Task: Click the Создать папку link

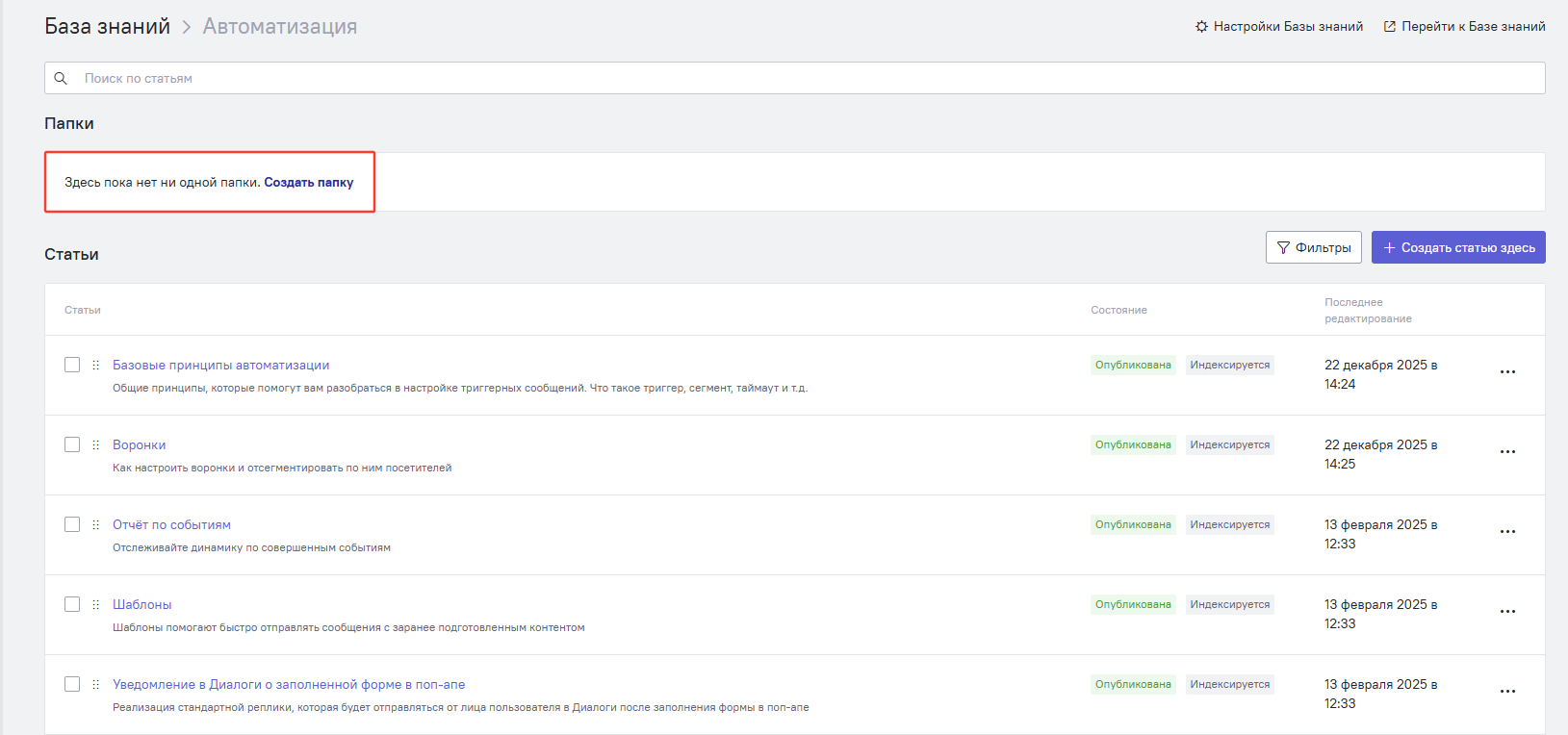Action: point(308,182)
